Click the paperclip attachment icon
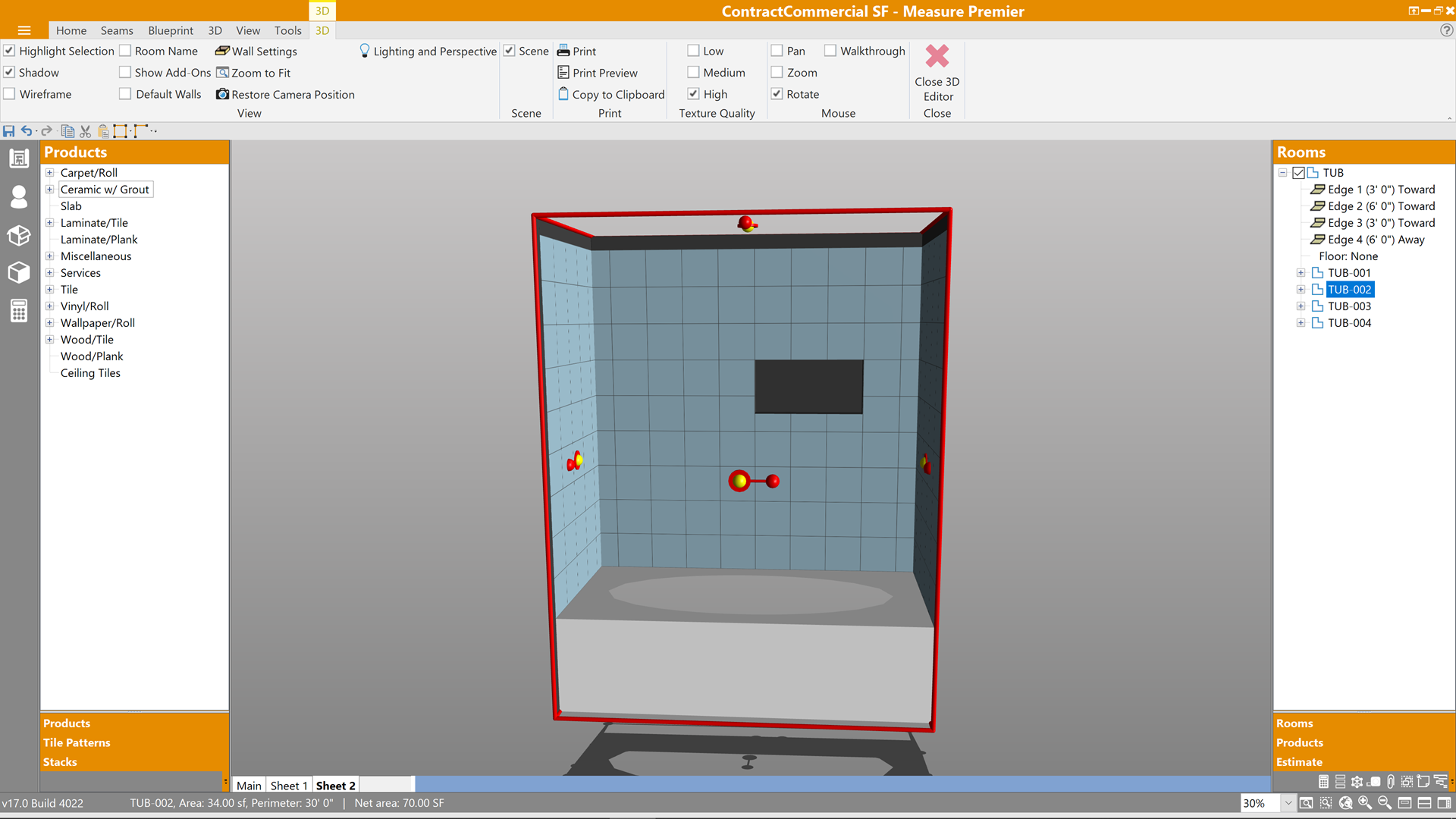 [1390, 782]
